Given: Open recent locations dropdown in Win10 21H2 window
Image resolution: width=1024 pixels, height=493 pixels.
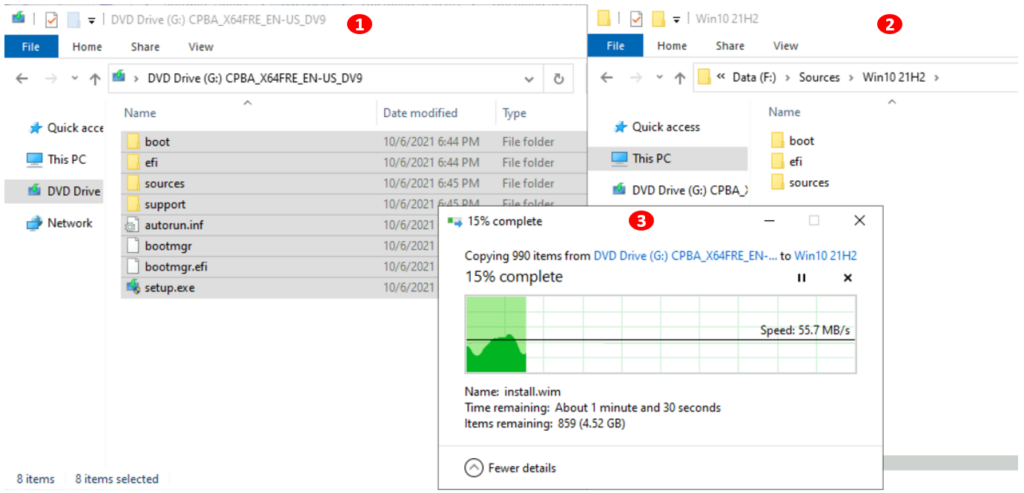Looking at the screenshot, I should [x=659, y=78].
